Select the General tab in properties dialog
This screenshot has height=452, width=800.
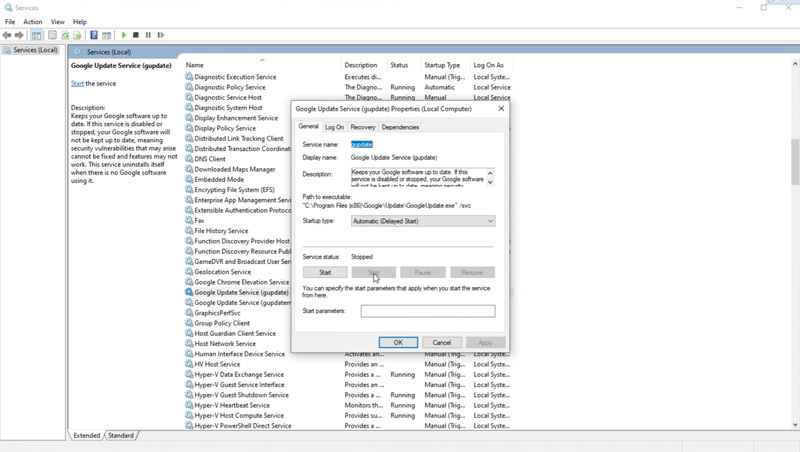point(308,126)
